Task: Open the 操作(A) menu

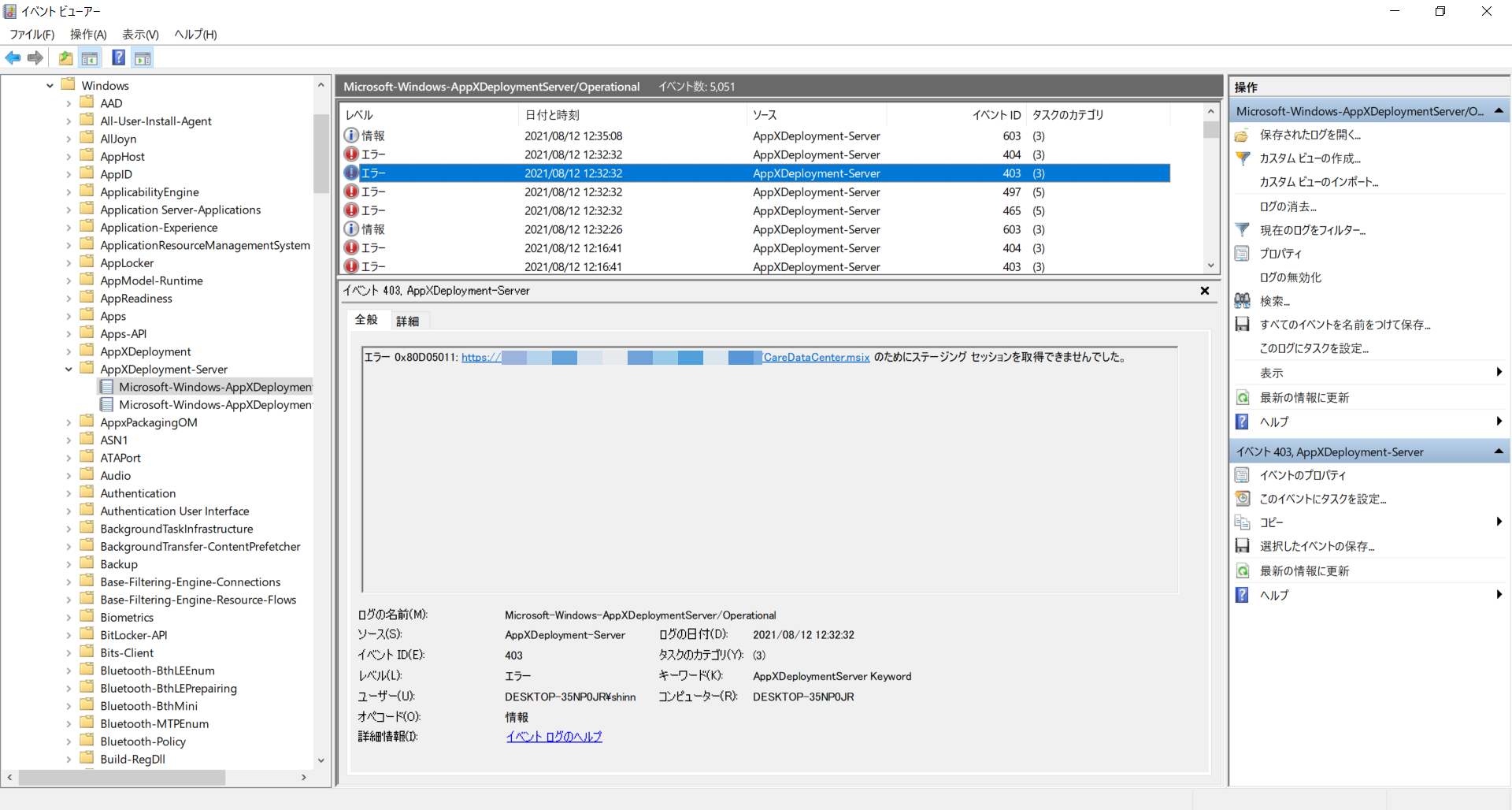Action: (87, 34)
